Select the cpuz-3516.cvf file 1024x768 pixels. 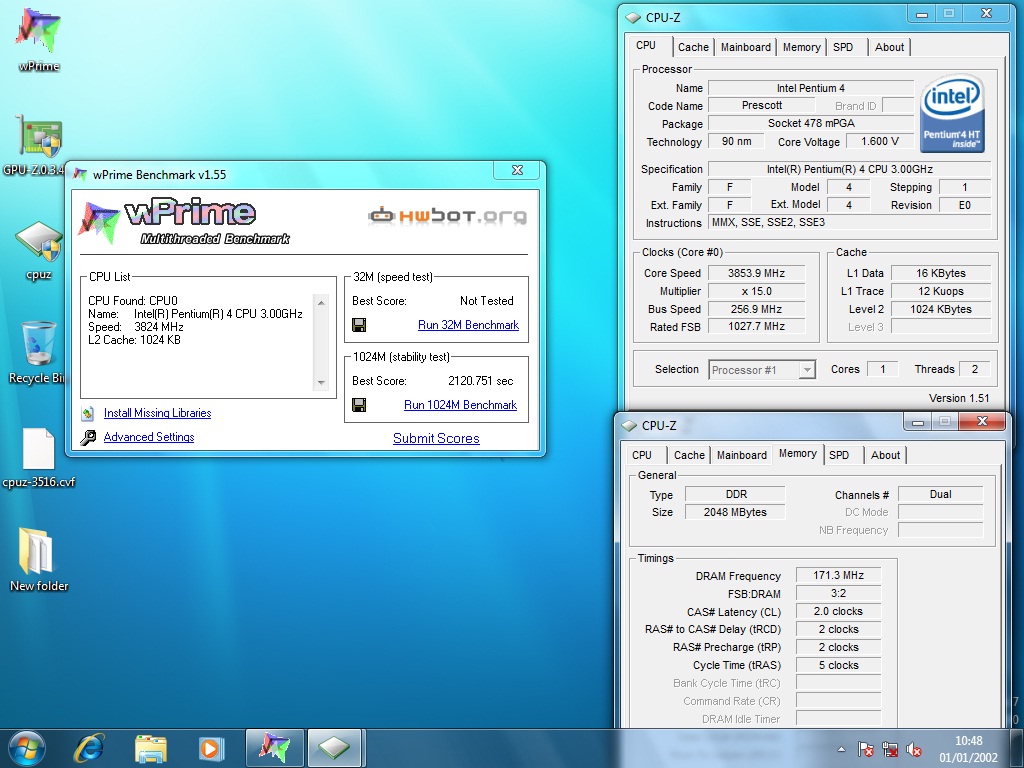pyautogui.click(x=39, y=457)
